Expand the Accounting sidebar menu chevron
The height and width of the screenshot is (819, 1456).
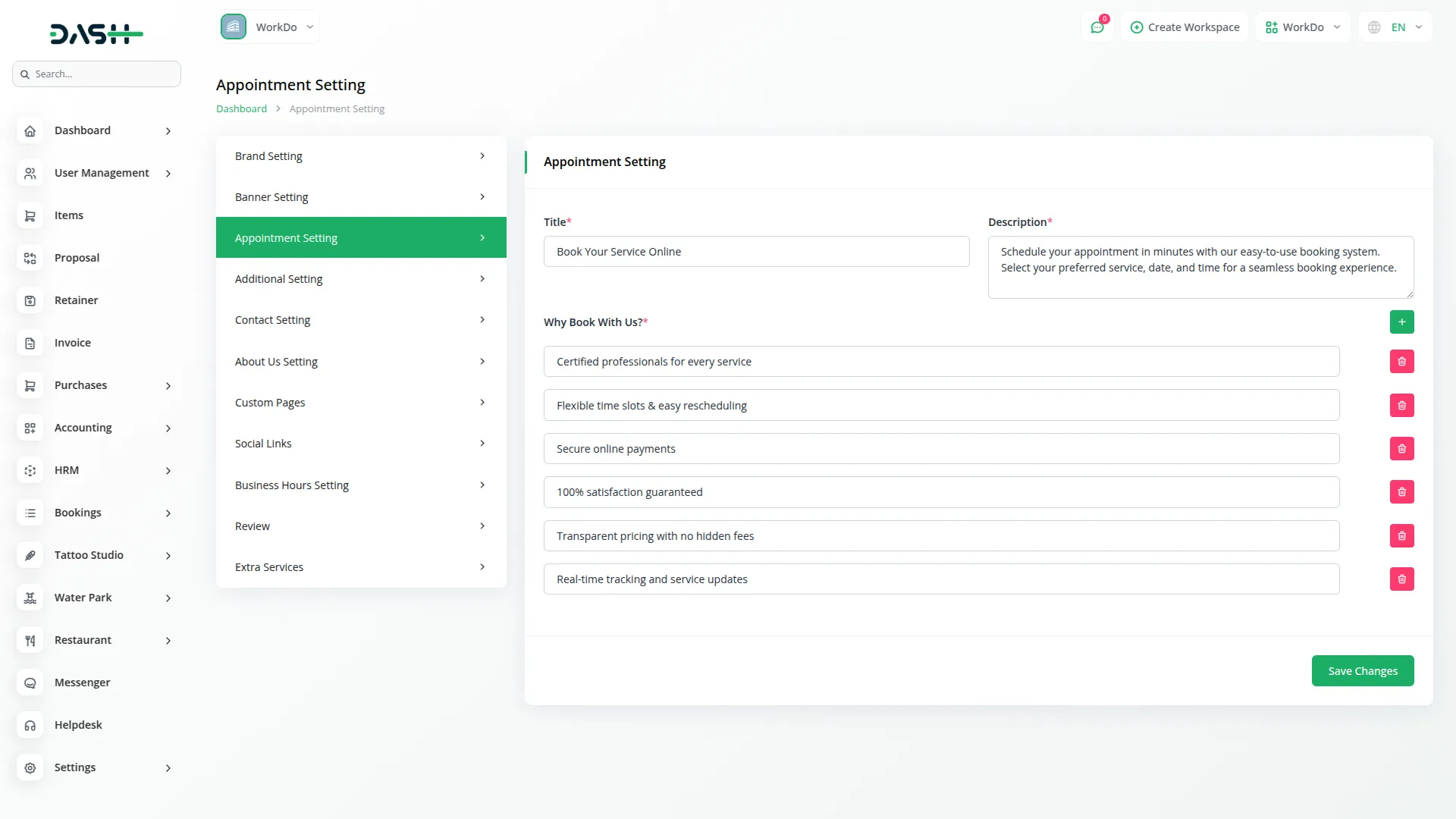168,428
